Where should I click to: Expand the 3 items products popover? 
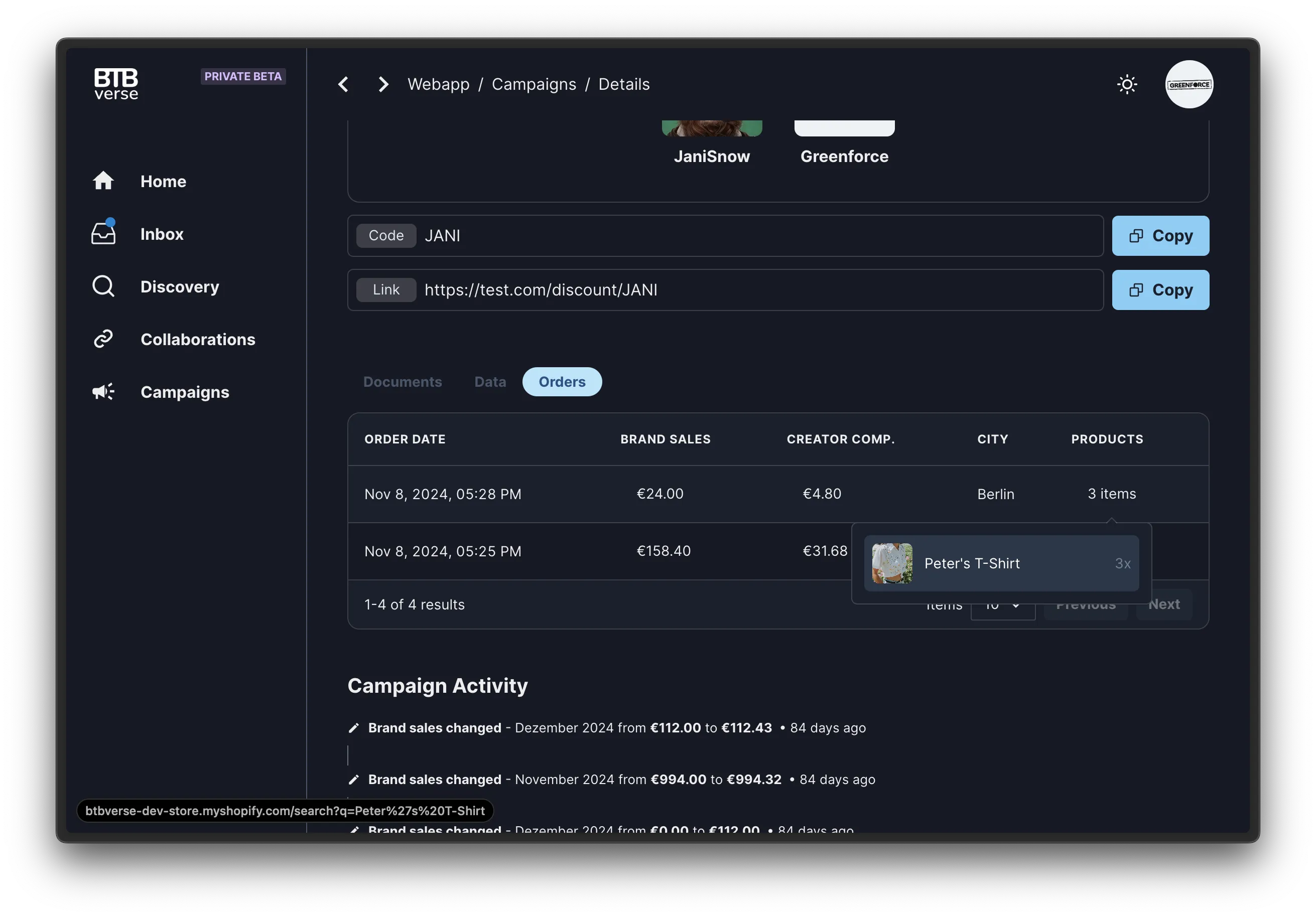pos(1111,494)
